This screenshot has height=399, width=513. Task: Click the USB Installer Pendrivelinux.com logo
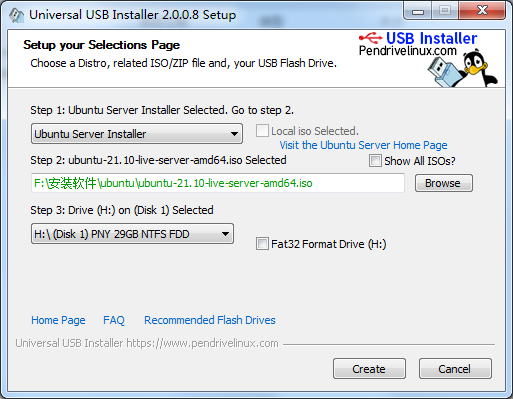pyautogui.click(x=418, y=43)
